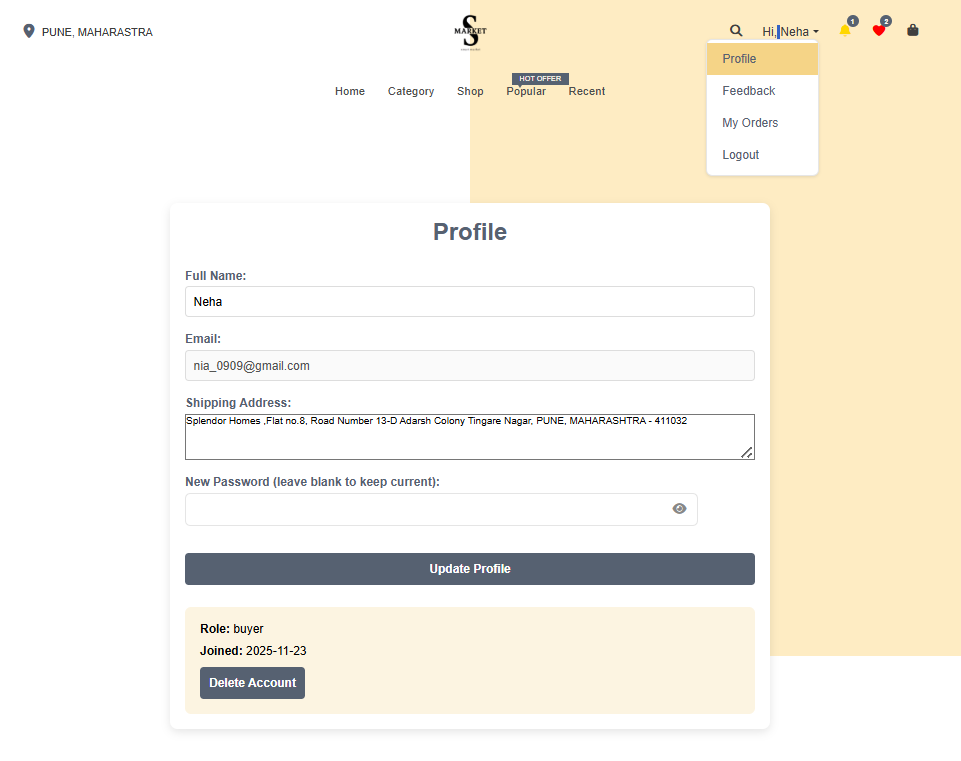
Task: Select Feedback in account menu
Action: pos(762,91)
